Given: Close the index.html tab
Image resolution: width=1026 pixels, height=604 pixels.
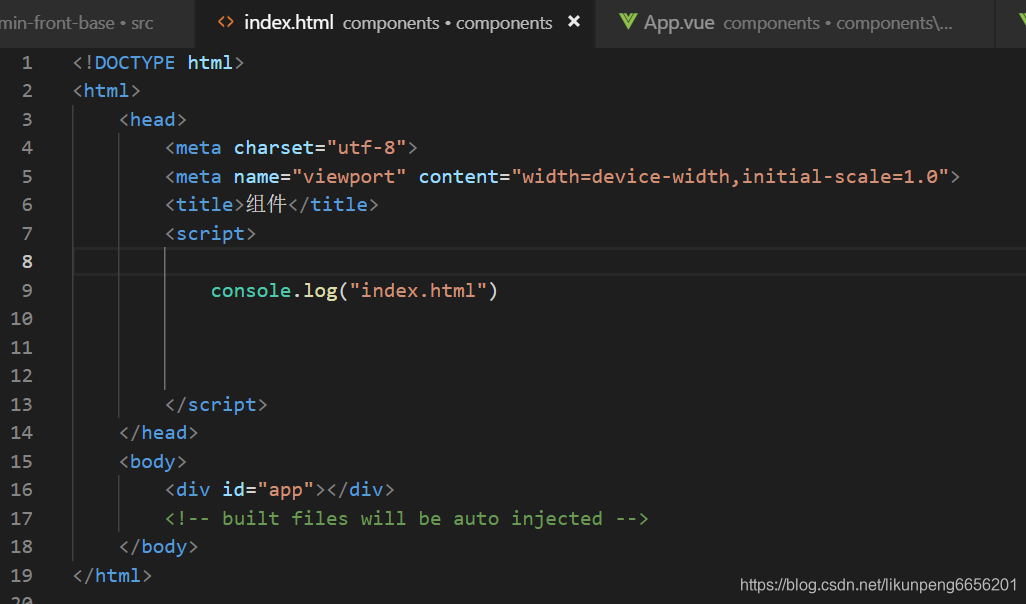Looking at the screenshot, I should [574, 22].
